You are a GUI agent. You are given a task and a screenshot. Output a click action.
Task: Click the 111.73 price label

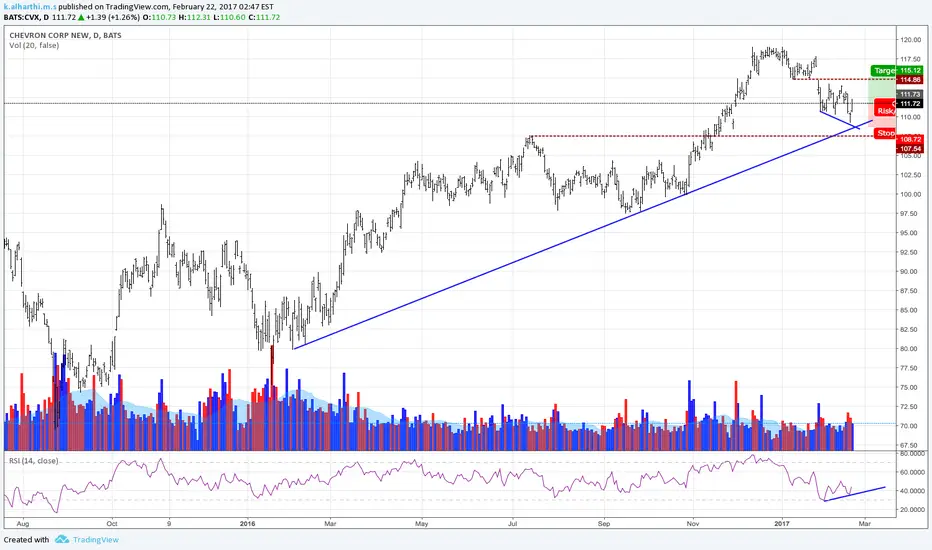point(910,94)
